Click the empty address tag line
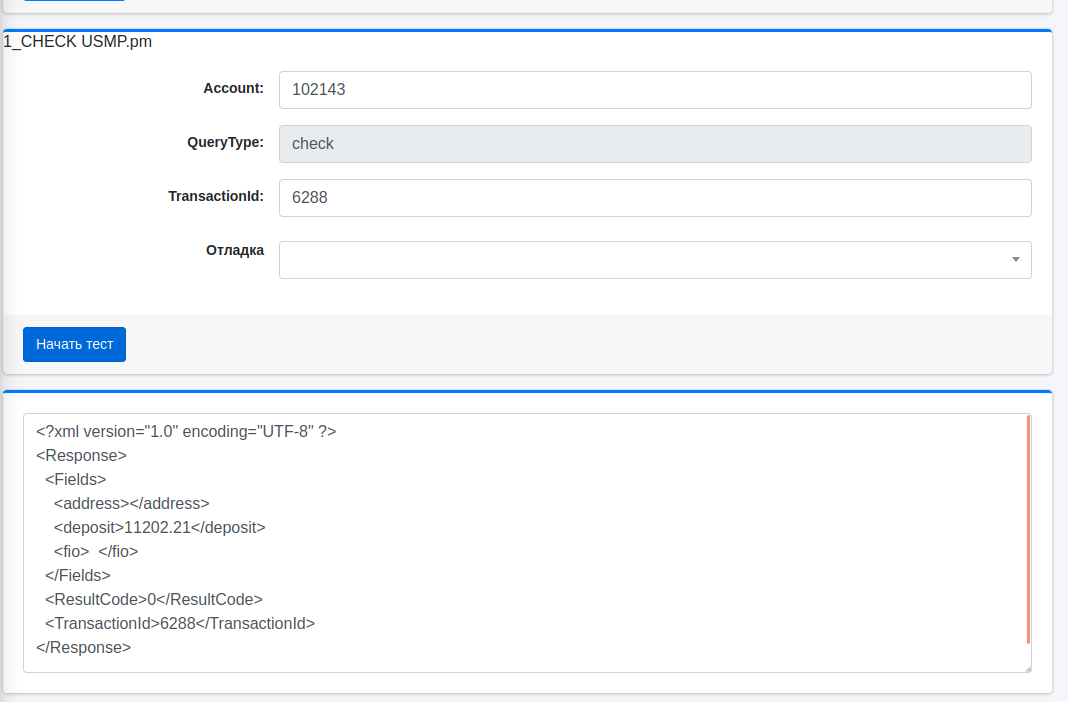1068x702 pixels. point(132,503)
